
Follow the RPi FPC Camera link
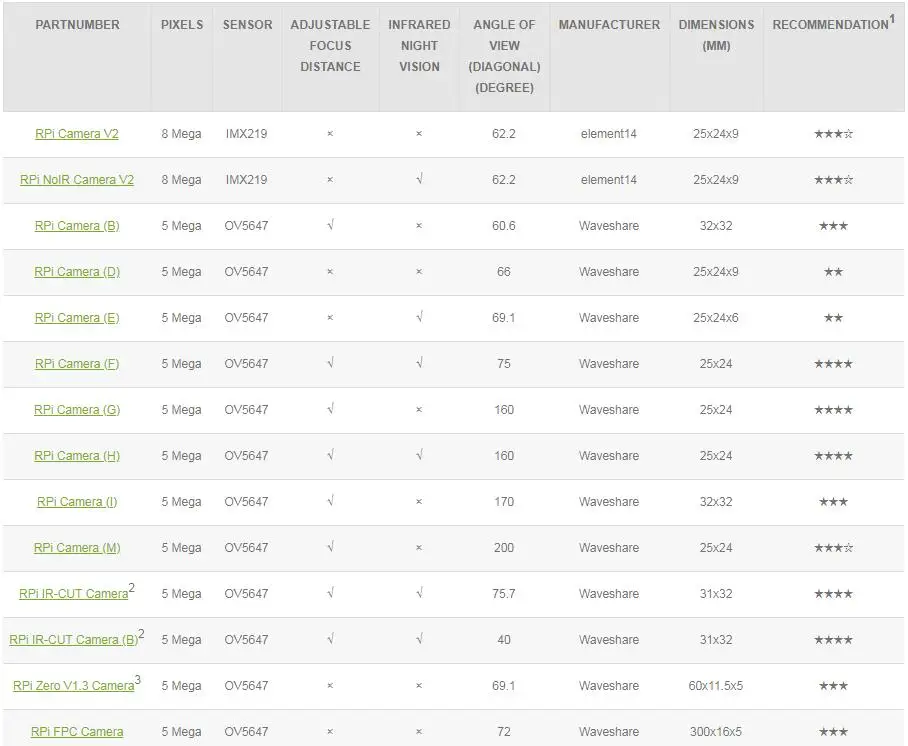[77, 732]
